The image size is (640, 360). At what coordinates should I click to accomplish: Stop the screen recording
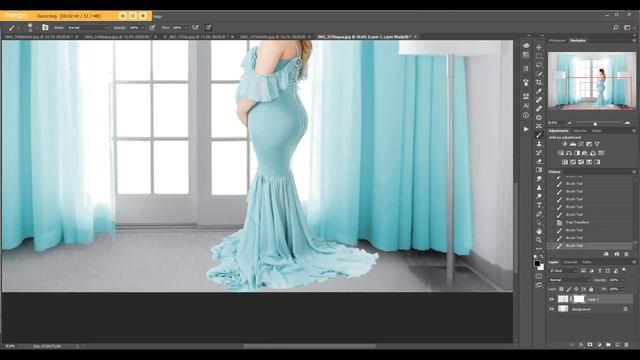point(143,16)
